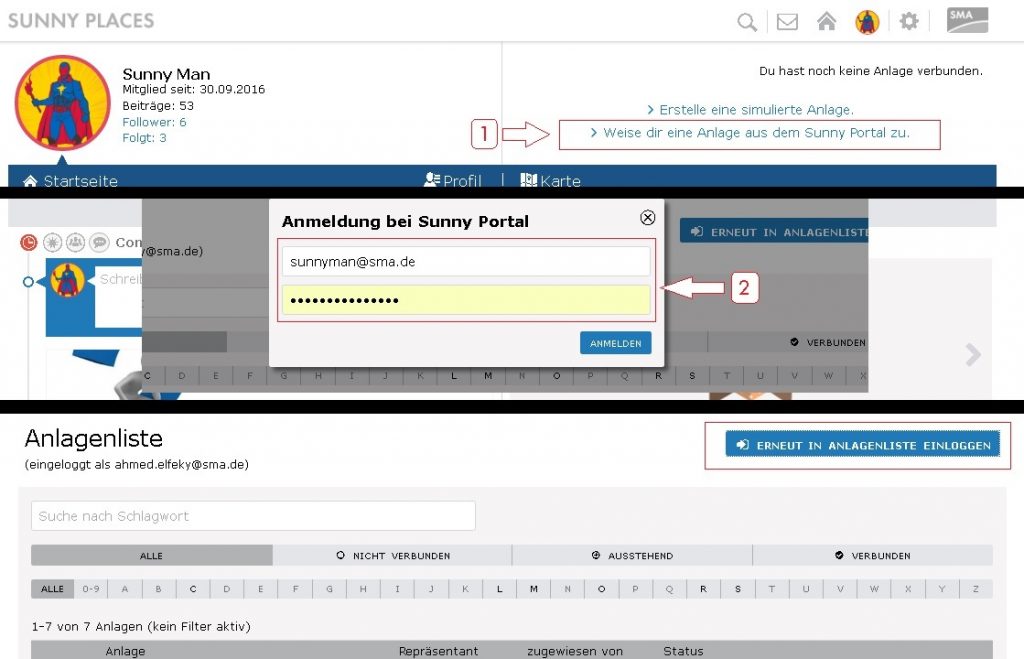Open Profil in the blue navigation bar
Screen dimensions: 1024x659
coord(453,180)
